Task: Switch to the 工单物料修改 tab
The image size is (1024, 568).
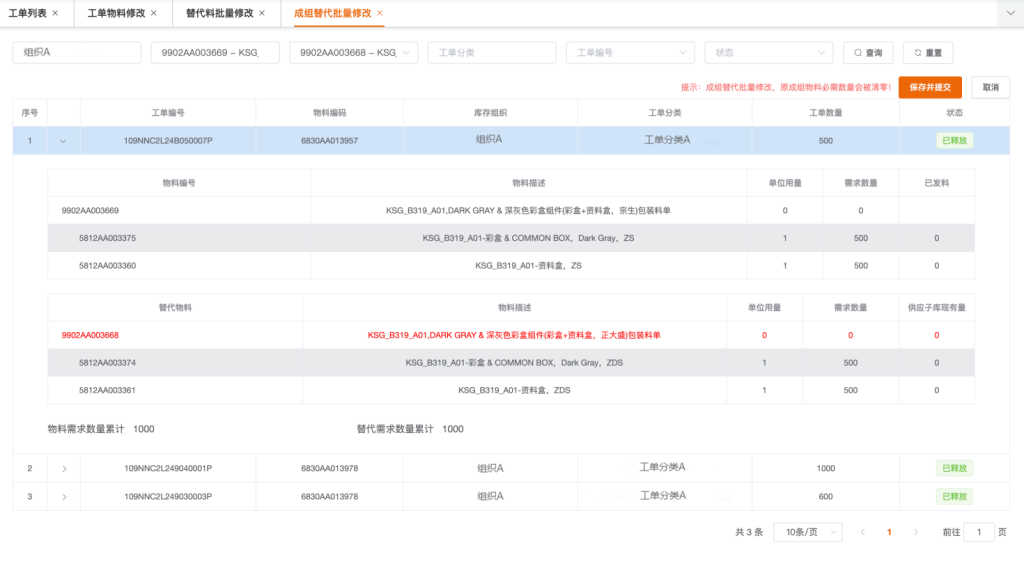Action: click(x=116, y=13)
